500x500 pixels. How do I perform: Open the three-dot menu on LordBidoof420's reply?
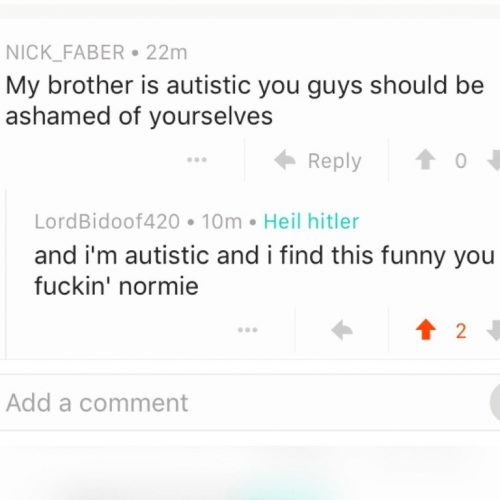248,330
